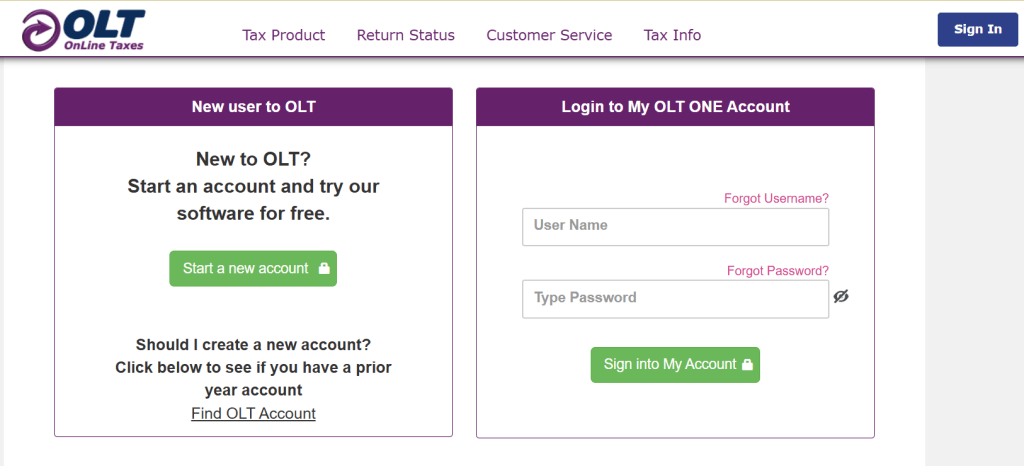Click the Should I create a new account? text

tap(253, 345)
